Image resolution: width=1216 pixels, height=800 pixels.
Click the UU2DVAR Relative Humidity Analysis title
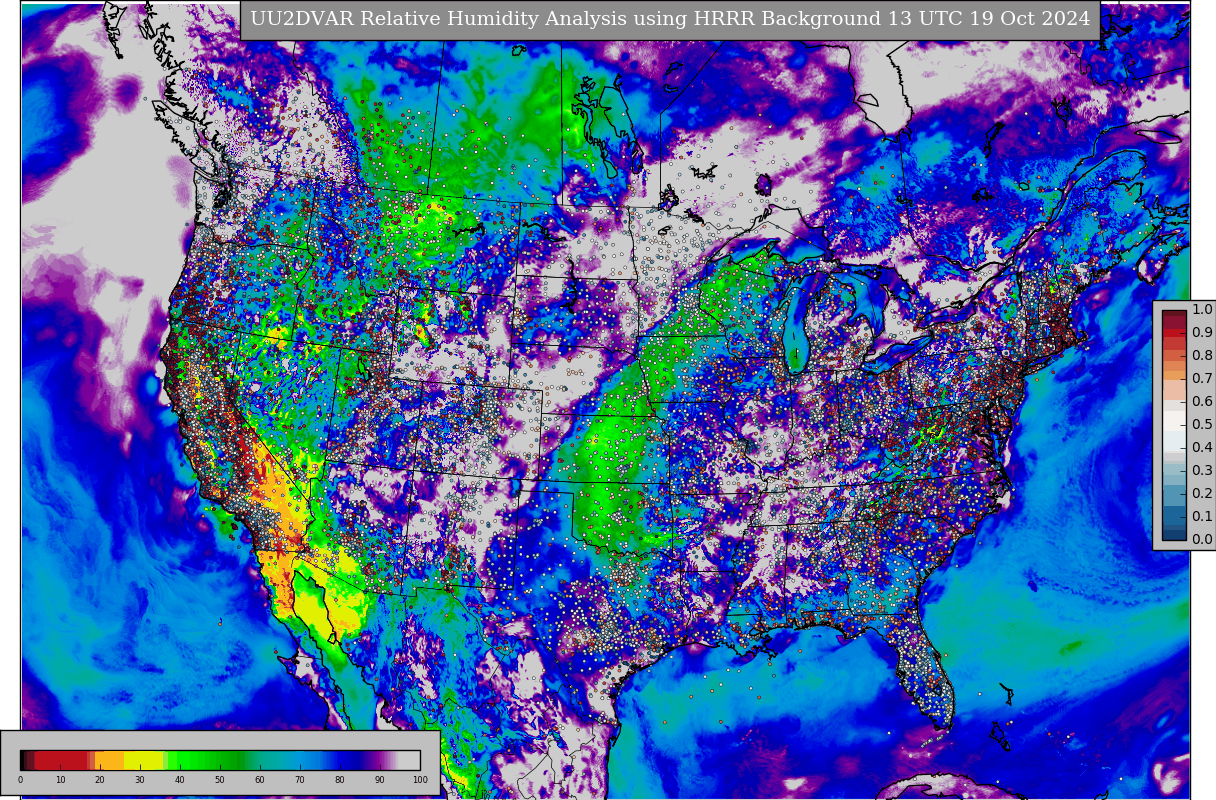pyautogui.click(x=669, y=19)
